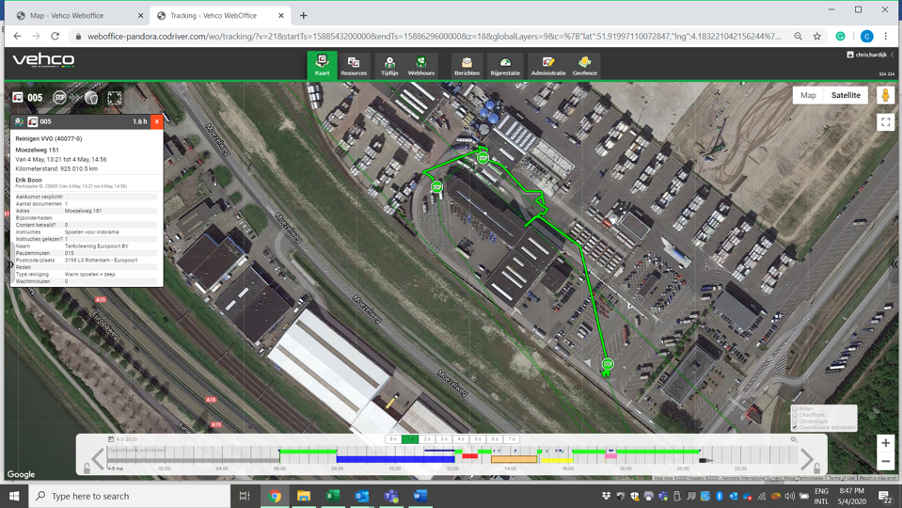Bookmark this page with star icon
The image size is (902, 508).
(817, 36)
